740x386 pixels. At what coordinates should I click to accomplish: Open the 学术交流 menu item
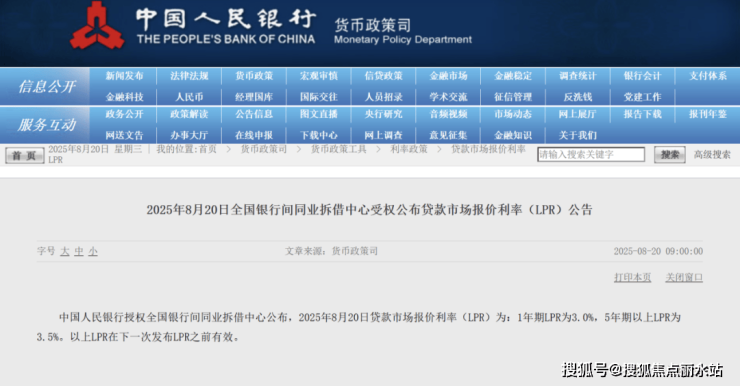click(x=448, y=97)
